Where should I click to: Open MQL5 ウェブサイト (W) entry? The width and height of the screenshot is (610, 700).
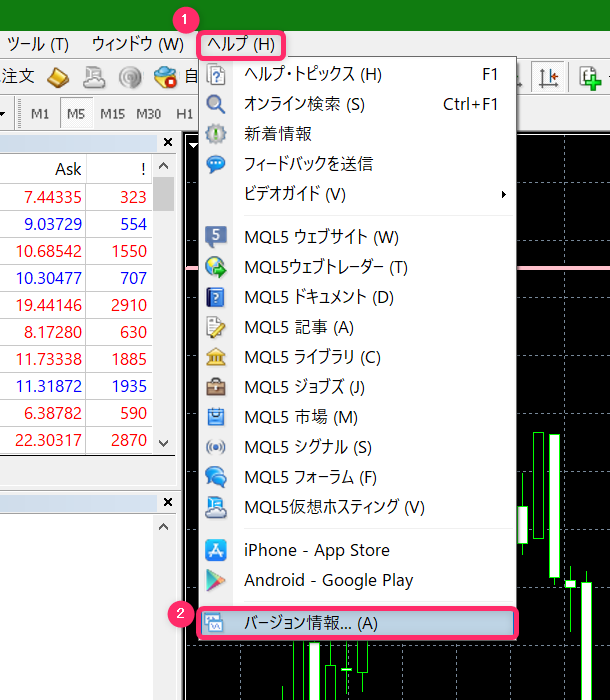[357, 237]
